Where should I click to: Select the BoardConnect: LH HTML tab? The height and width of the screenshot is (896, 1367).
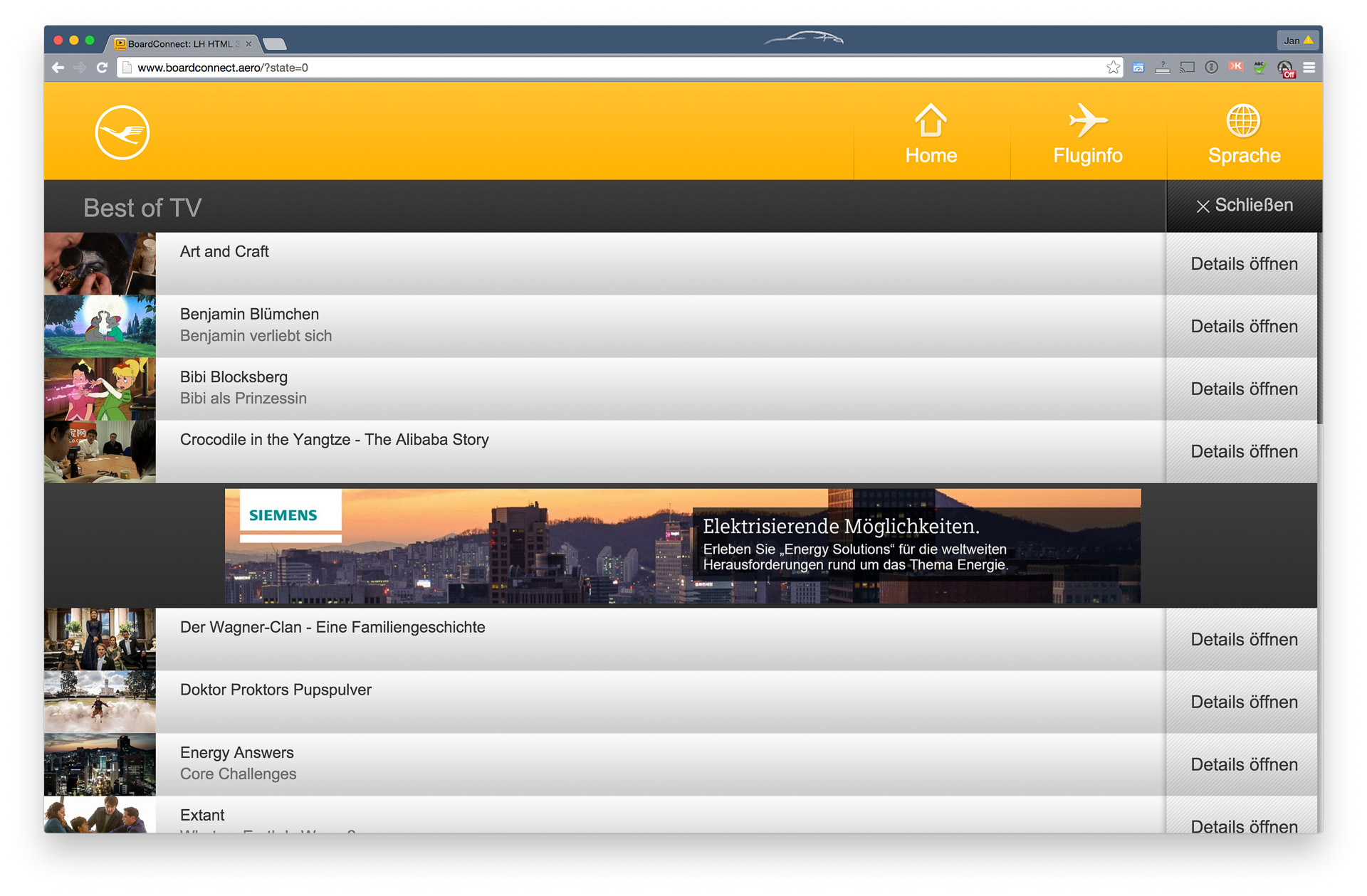182,44
